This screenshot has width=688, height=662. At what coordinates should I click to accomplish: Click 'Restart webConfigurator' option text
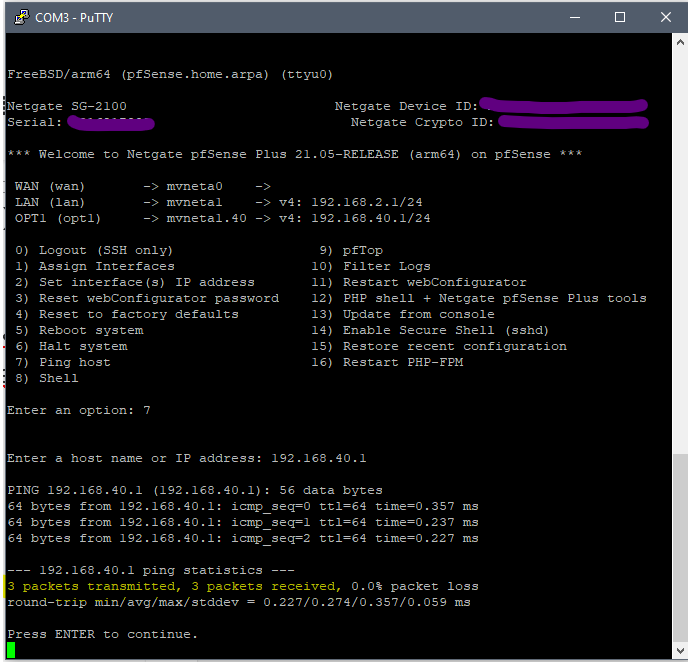tap(434, 282)
